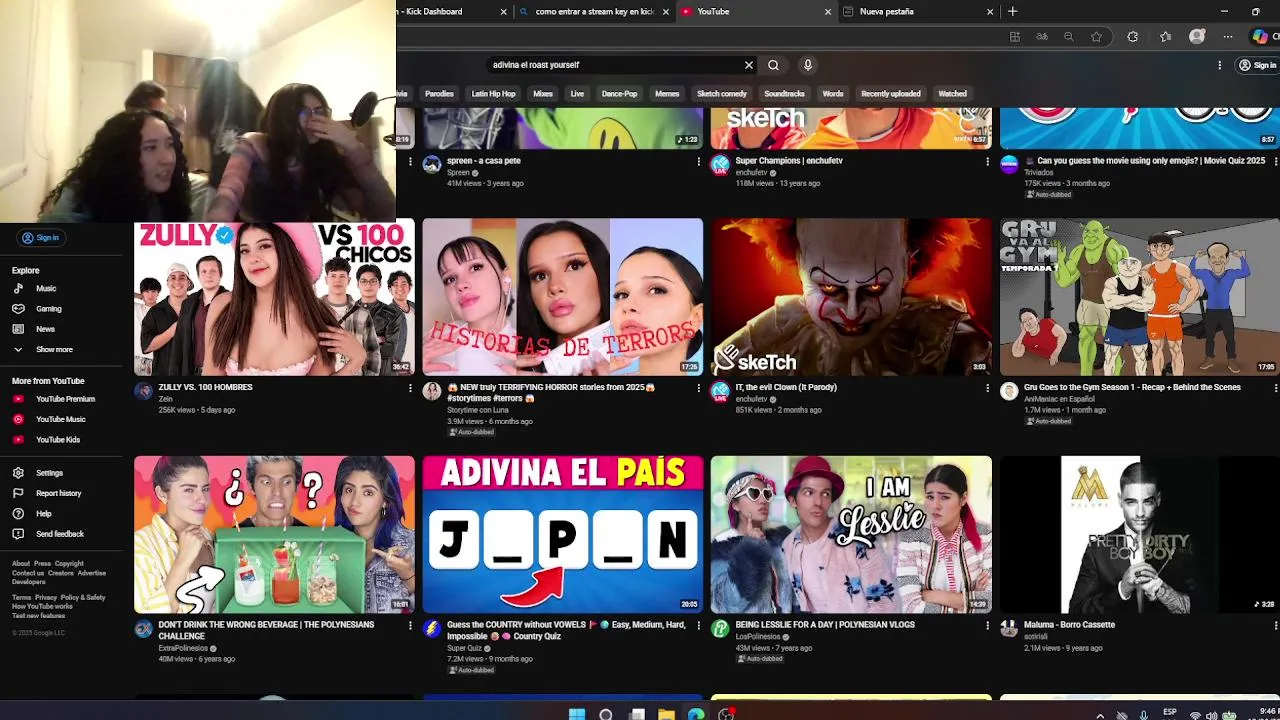This screenshot has height=720, width=1280.
Task: Play ZULLY VS 100 CHICOS thumbnail
Action: [x=274, y=297]
